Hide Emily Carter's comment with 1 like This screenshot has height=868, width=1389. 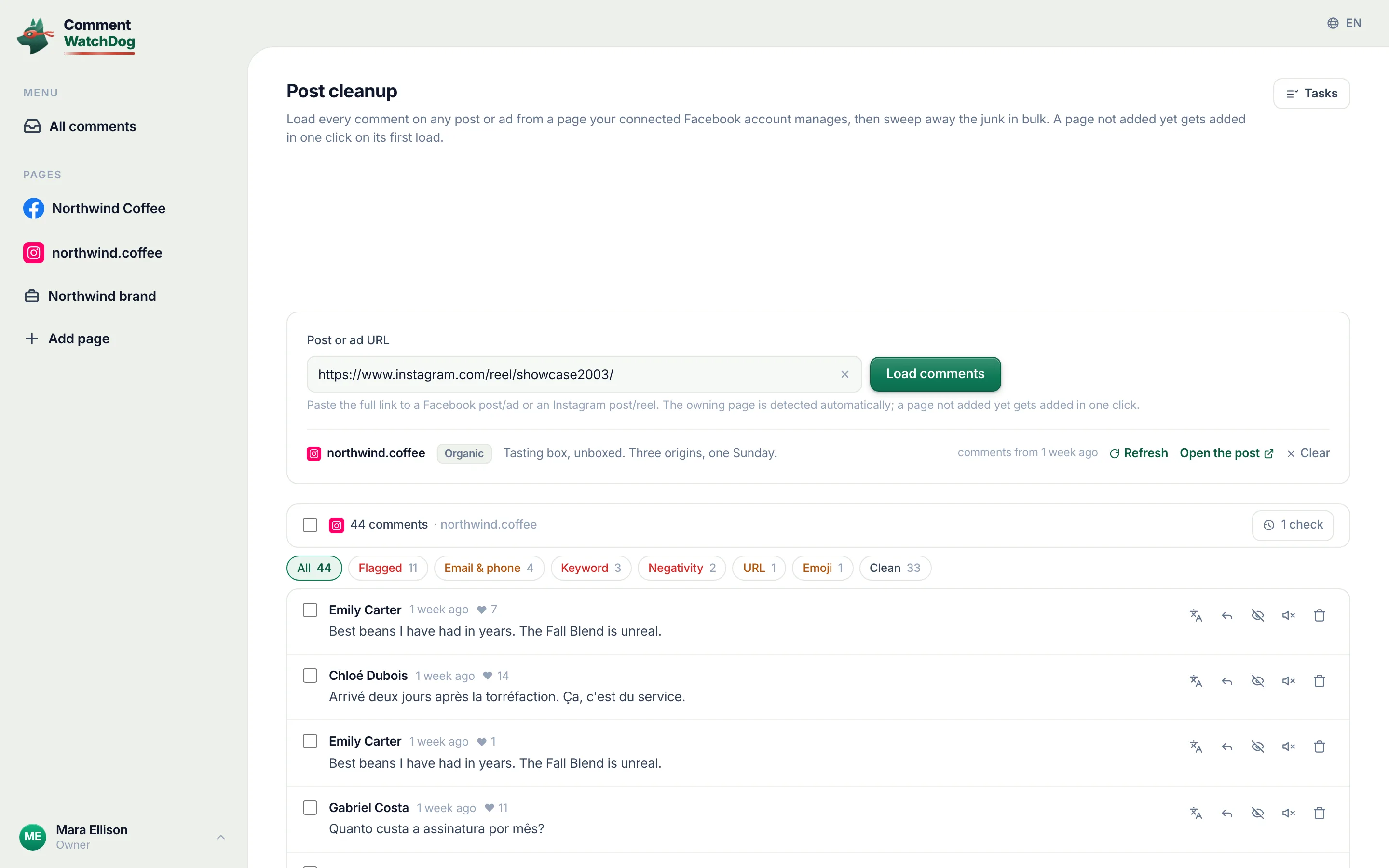click(x=1257, y=746)
